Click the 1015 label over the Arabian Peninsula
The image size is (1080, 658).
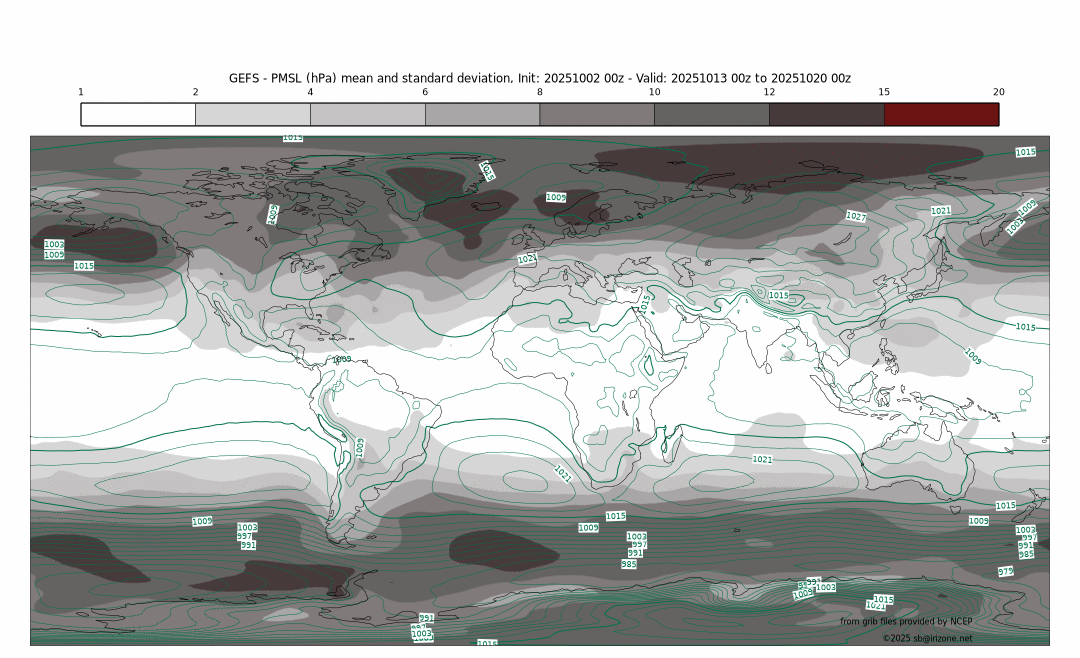[646, 300]
